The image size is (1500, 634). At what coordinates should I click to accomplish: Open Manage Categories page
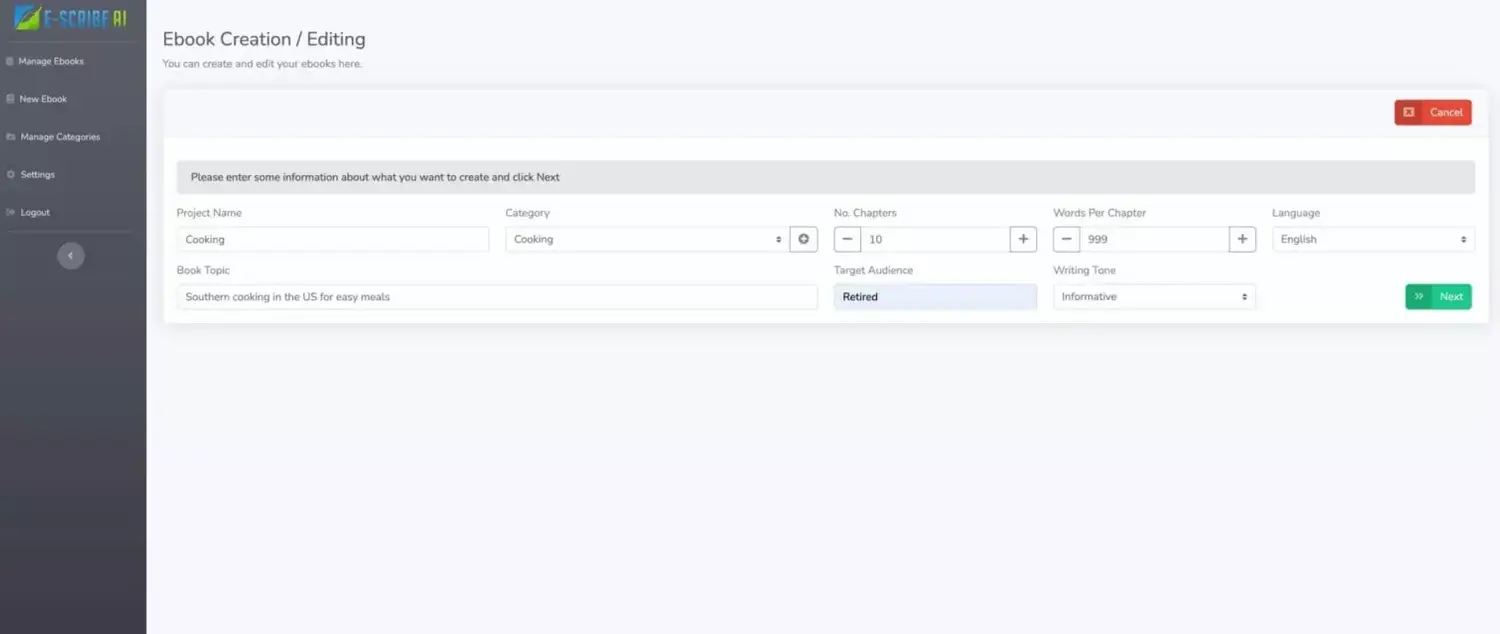coord(60,137)
